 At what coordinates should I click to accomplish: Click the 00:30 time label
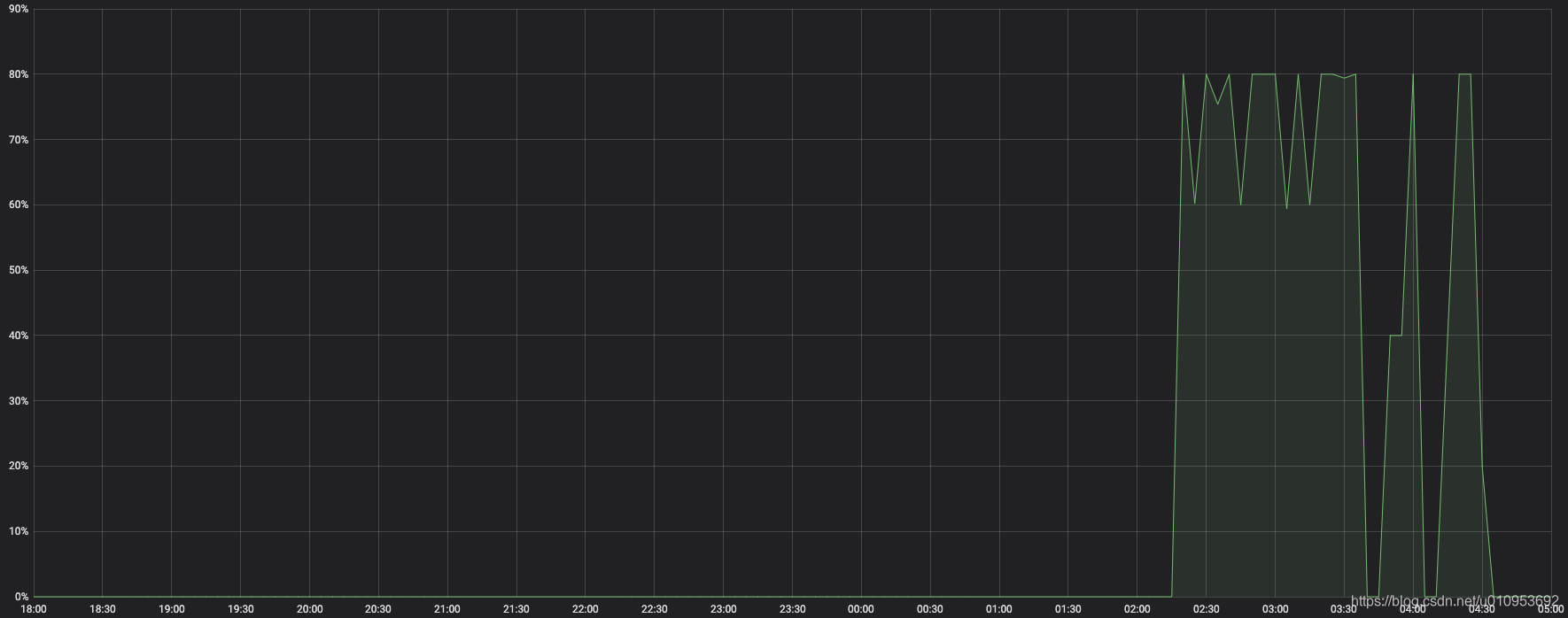coord(930,609)
